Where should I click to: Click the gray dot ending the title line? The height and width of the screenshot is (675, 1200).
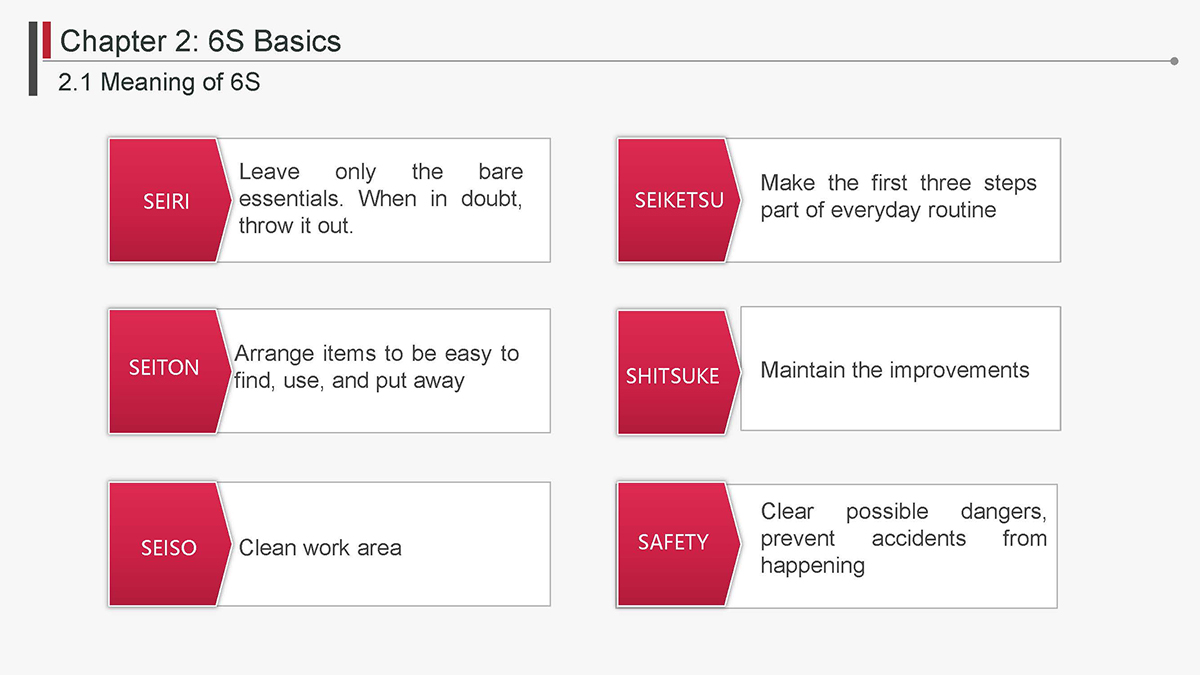(1174, 61)
